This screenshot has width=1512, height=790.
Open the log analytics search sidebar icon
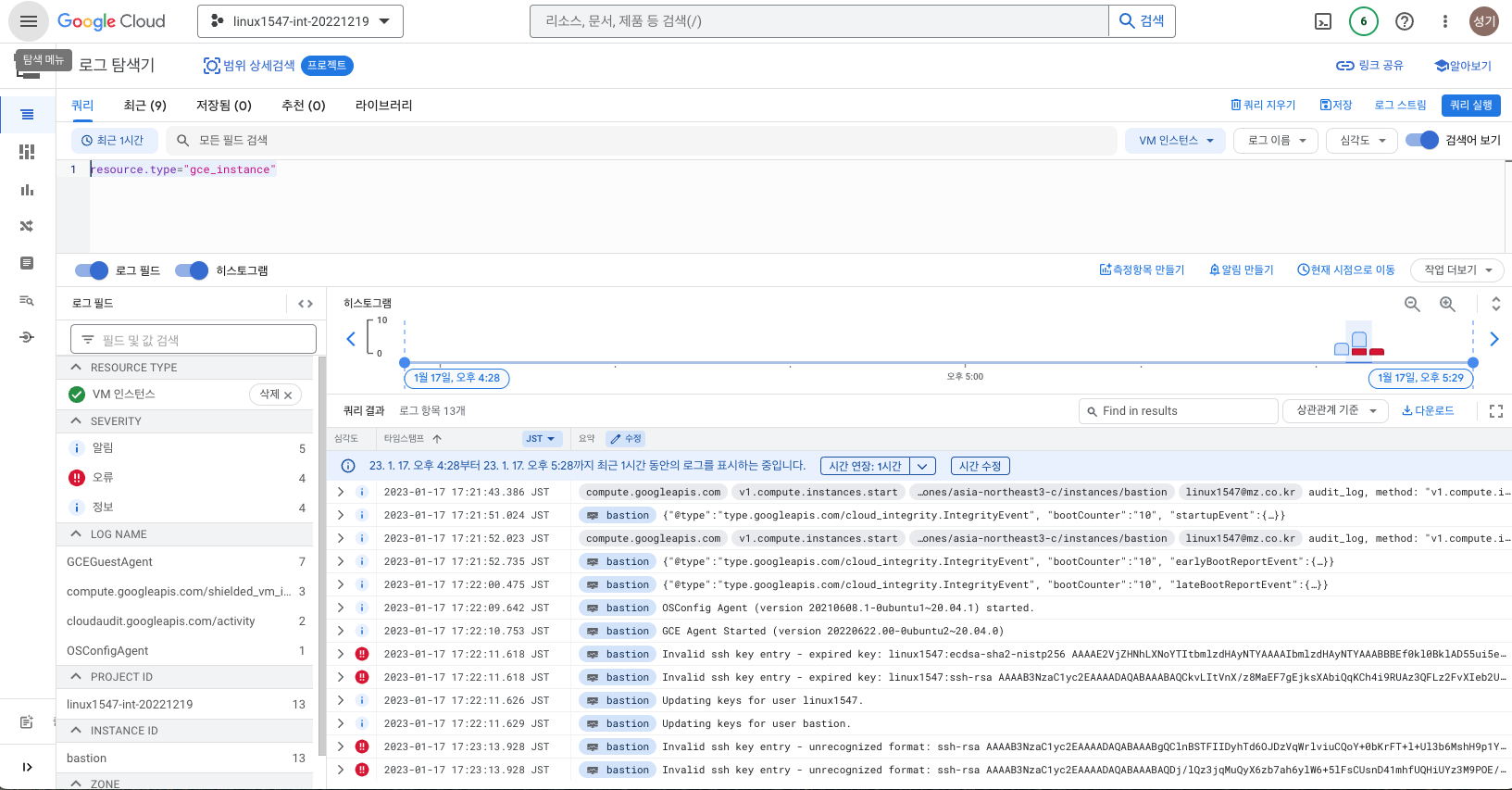[x=28, y=300]
